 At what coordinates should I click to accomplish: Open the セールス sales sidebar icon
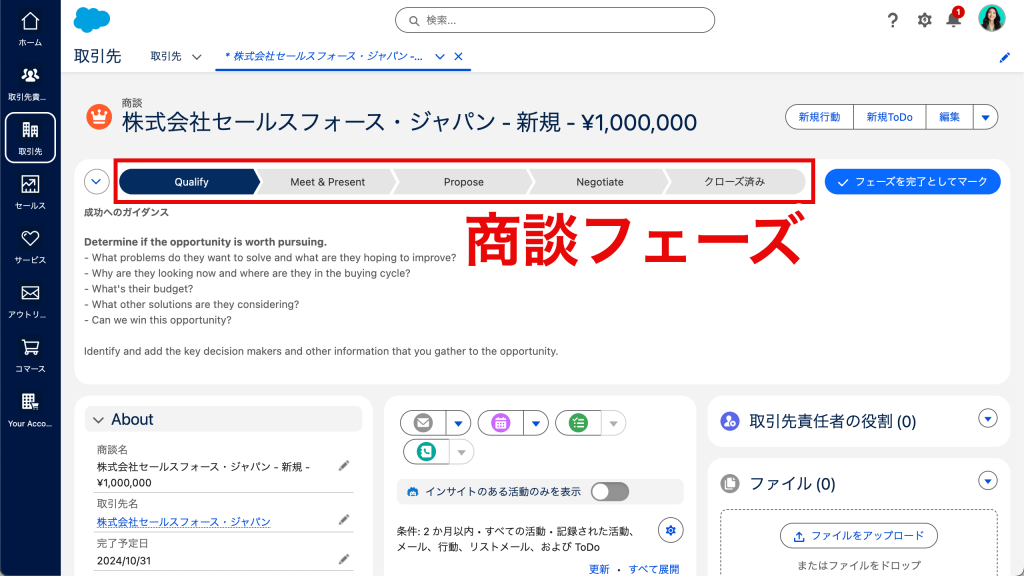(30, 192)
